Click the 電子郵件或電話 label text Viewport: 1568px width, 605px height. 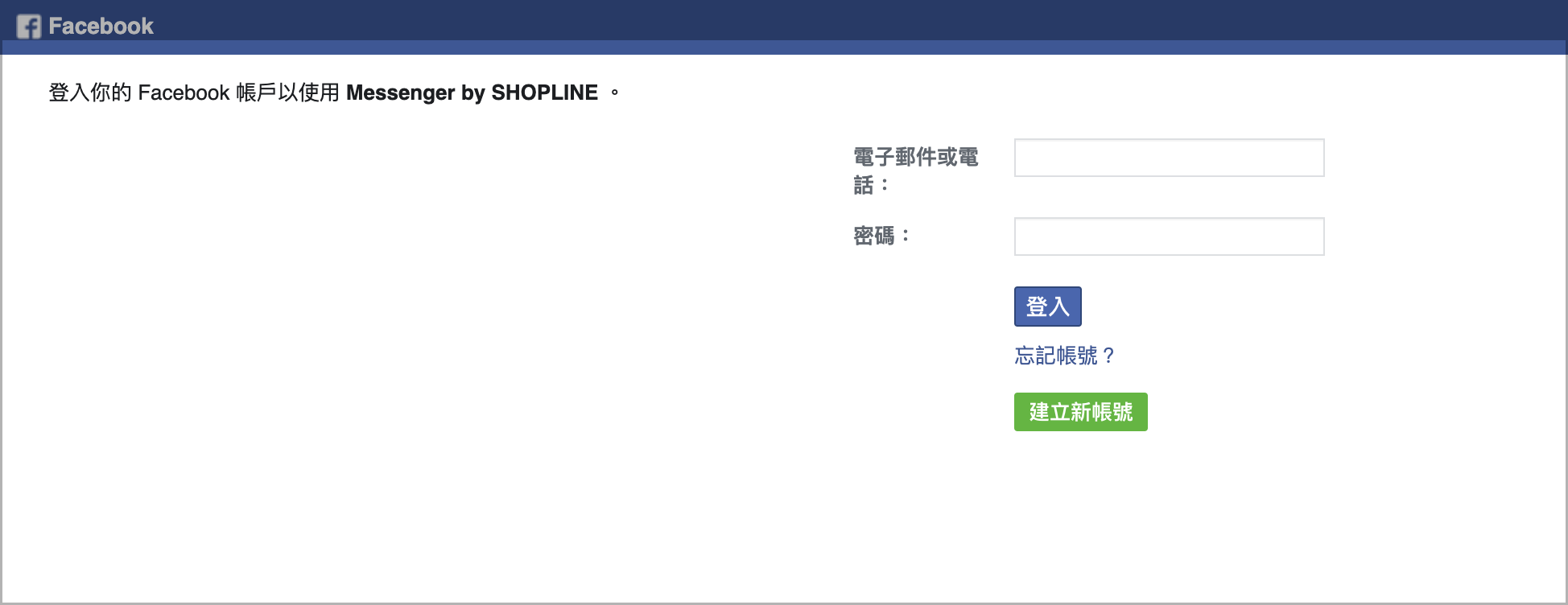(x=915, y=170)
